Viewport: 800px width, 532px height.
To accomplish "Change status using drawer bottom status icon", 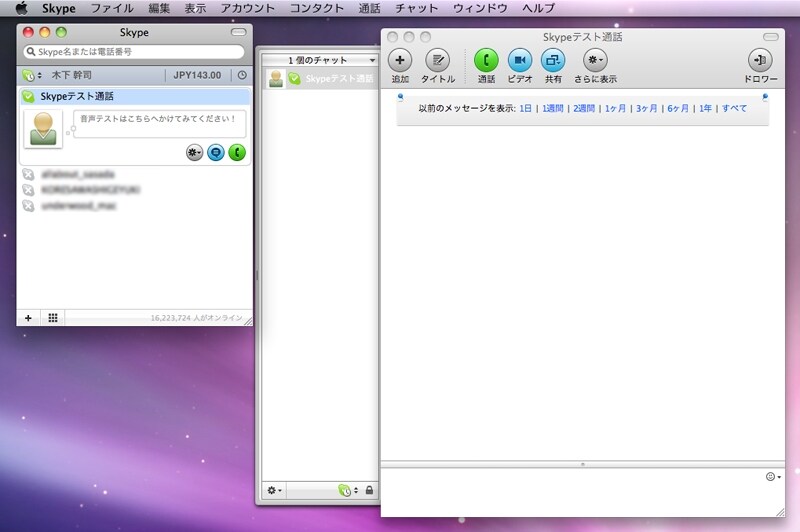I will (x=348, y=490).
